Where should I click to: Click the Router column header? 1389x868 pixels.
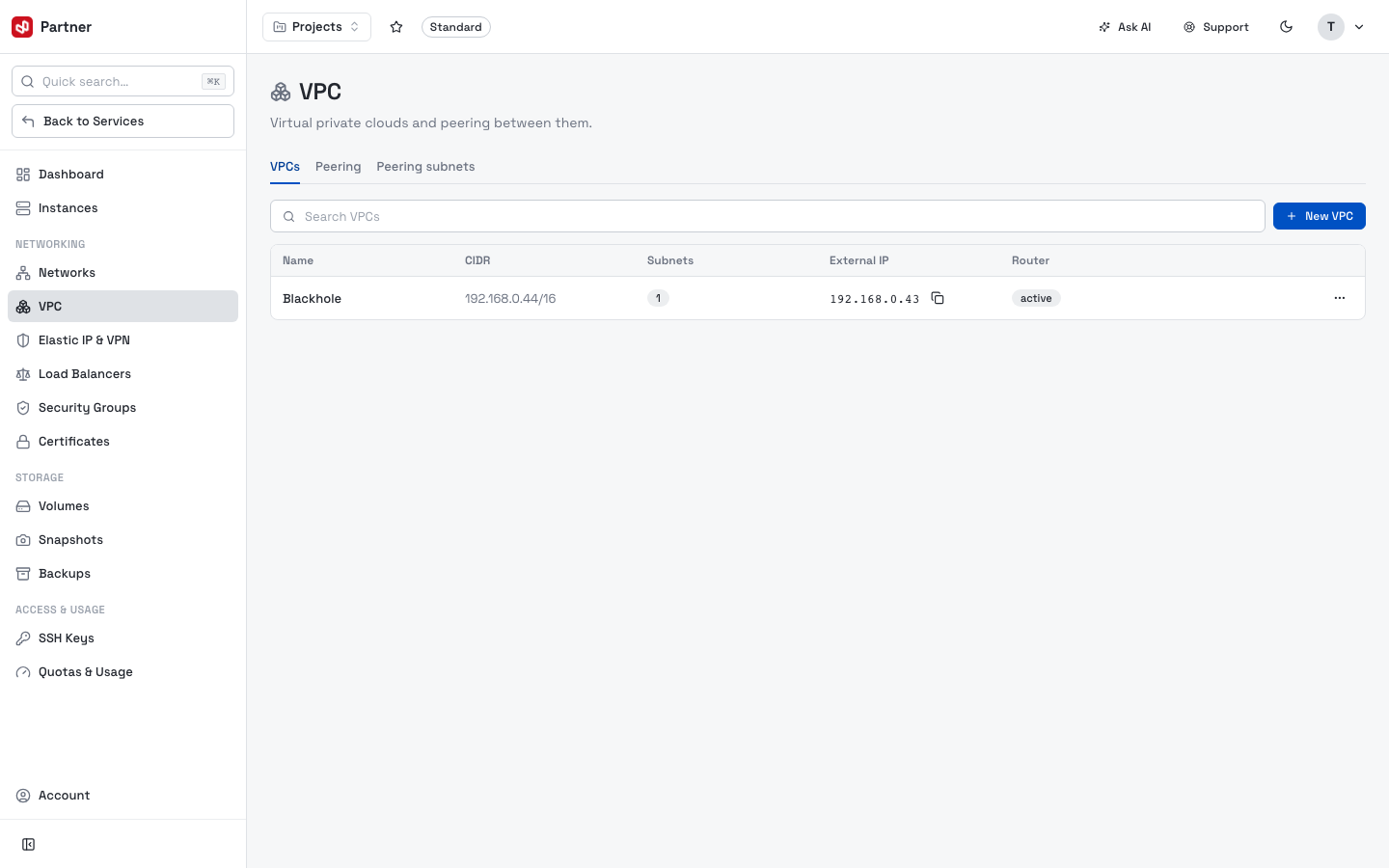1030,260
